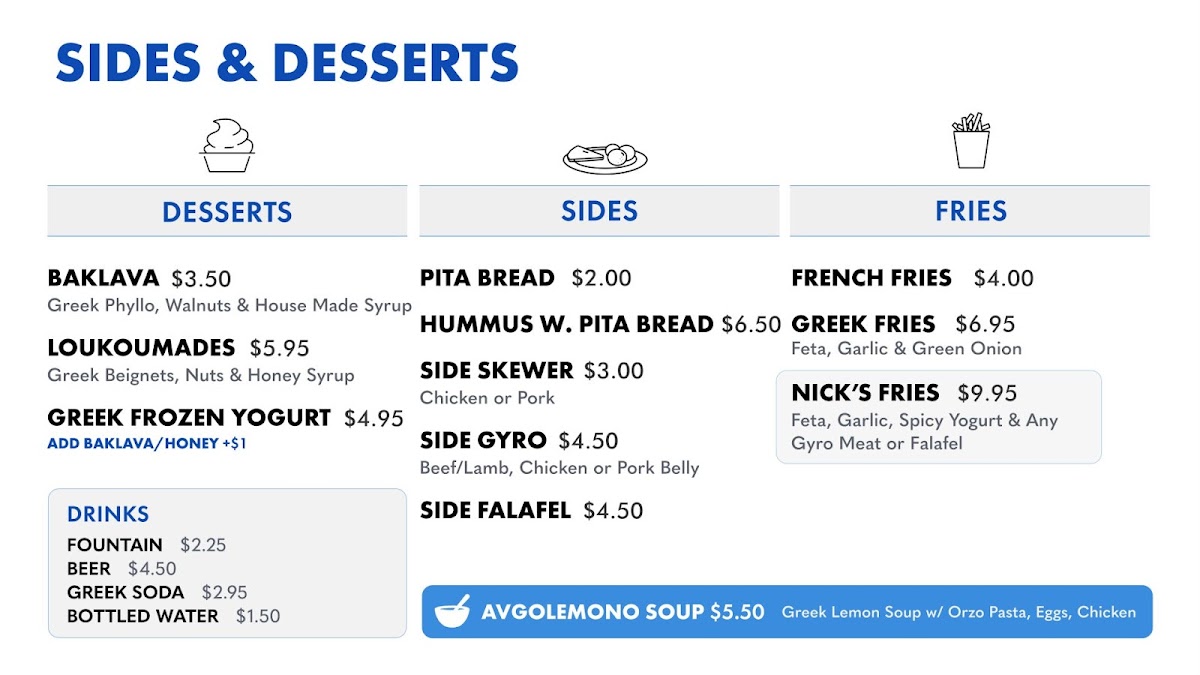This screenshot has width=1200, height=675.
Task: Select Greek Fries menu item
Action: [x=906, y=335]
